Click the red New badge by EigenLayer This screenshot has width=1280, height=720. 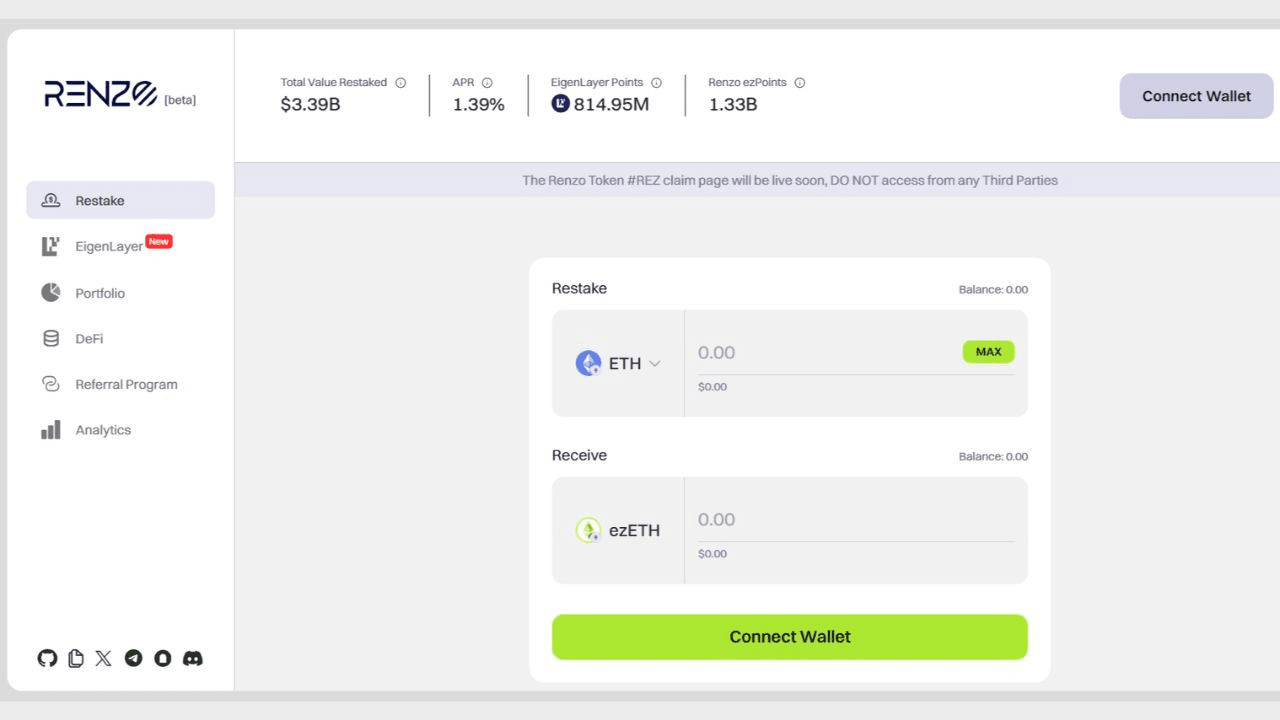(159, 241)
